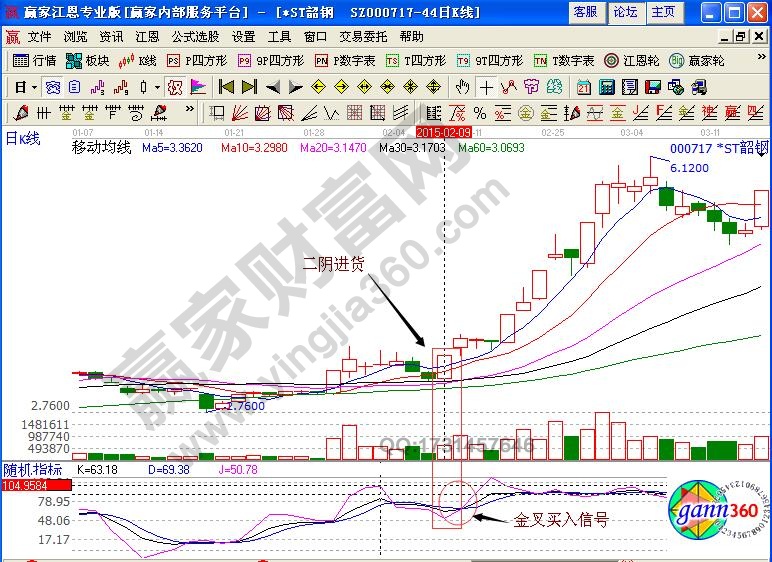Click the 客服 button in title bar
The image size is (772, 562).
click(585, 12)
